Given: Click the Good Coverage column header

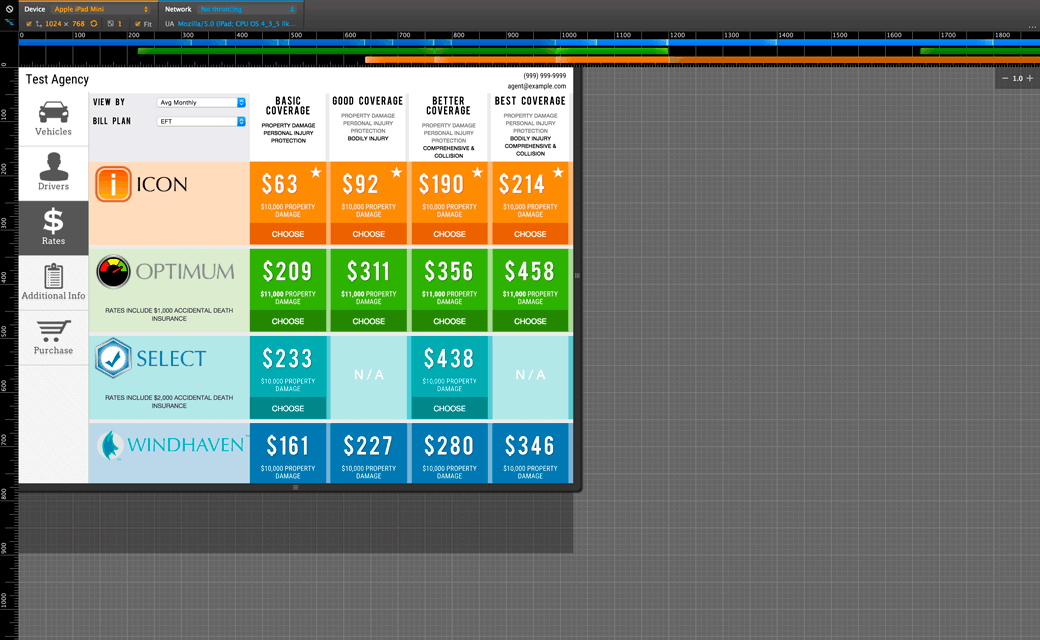Looking at the screenshot, I should (x=367, y=101).
